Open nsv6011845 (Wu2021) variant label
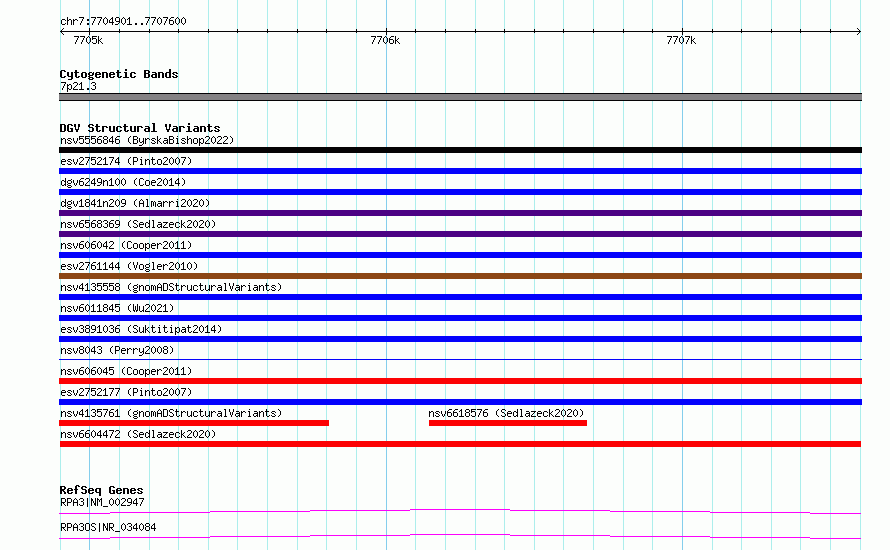The image size is (890, 550). (117, 308)
